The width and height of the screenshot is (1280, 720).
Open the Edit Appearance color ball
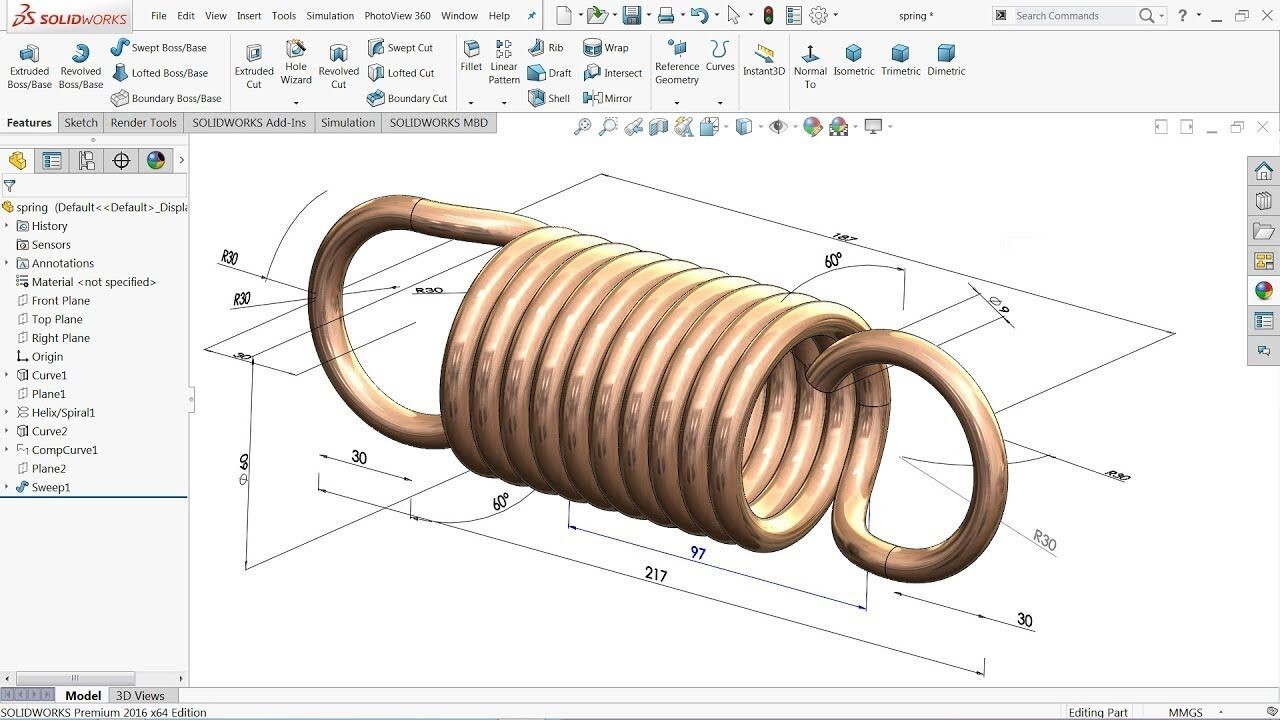point(812,127)
